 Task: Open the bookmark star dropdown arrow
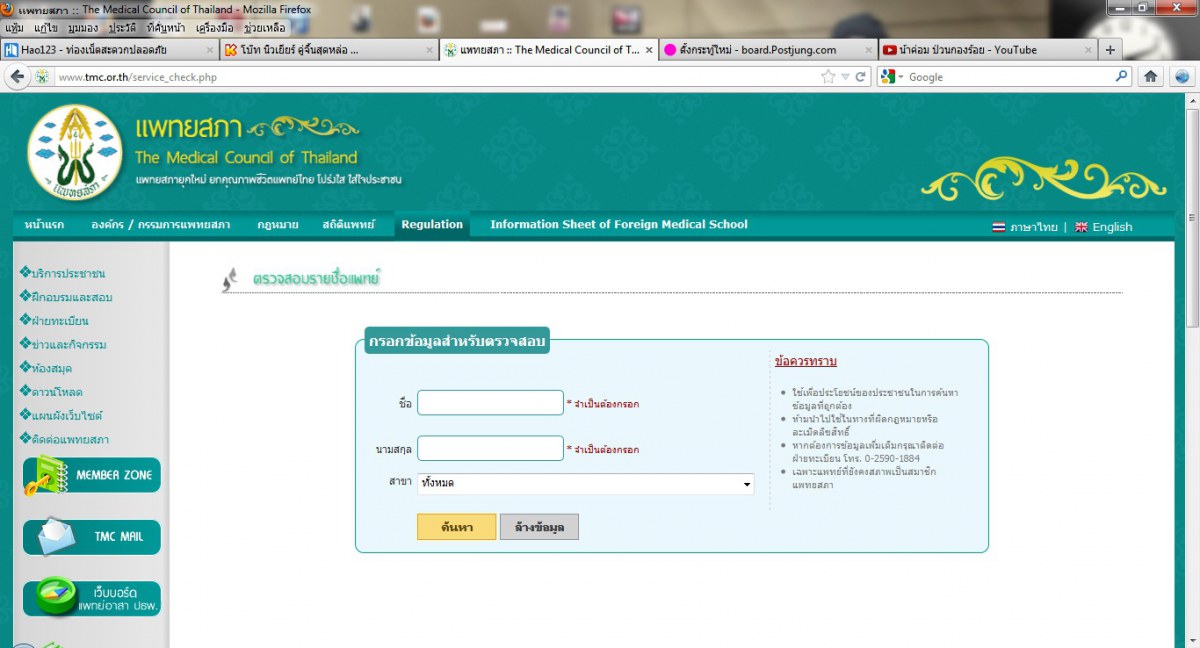click(844, 77)
